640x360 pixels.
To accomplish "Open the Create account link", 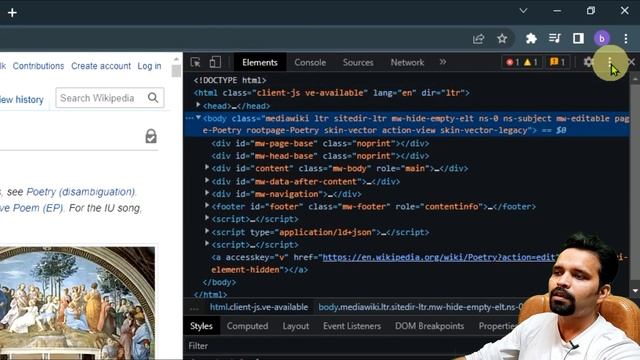I will click(101, 66).
